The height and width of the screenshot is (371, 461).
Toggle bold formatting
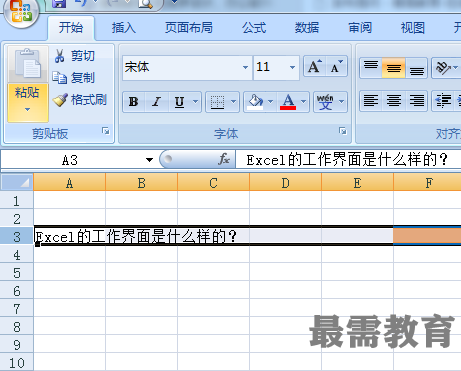(x=134, y=102)
